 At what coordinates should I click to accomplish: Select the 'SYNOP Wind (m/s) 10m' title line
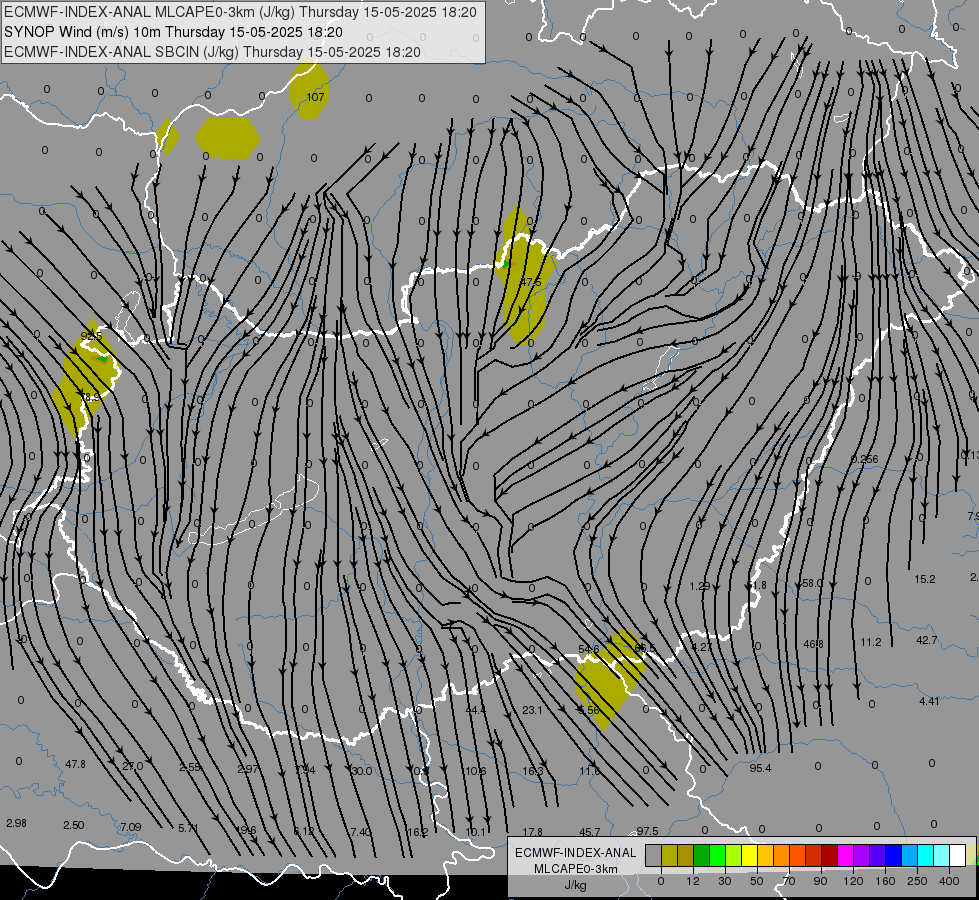click(x=173, y=32)
